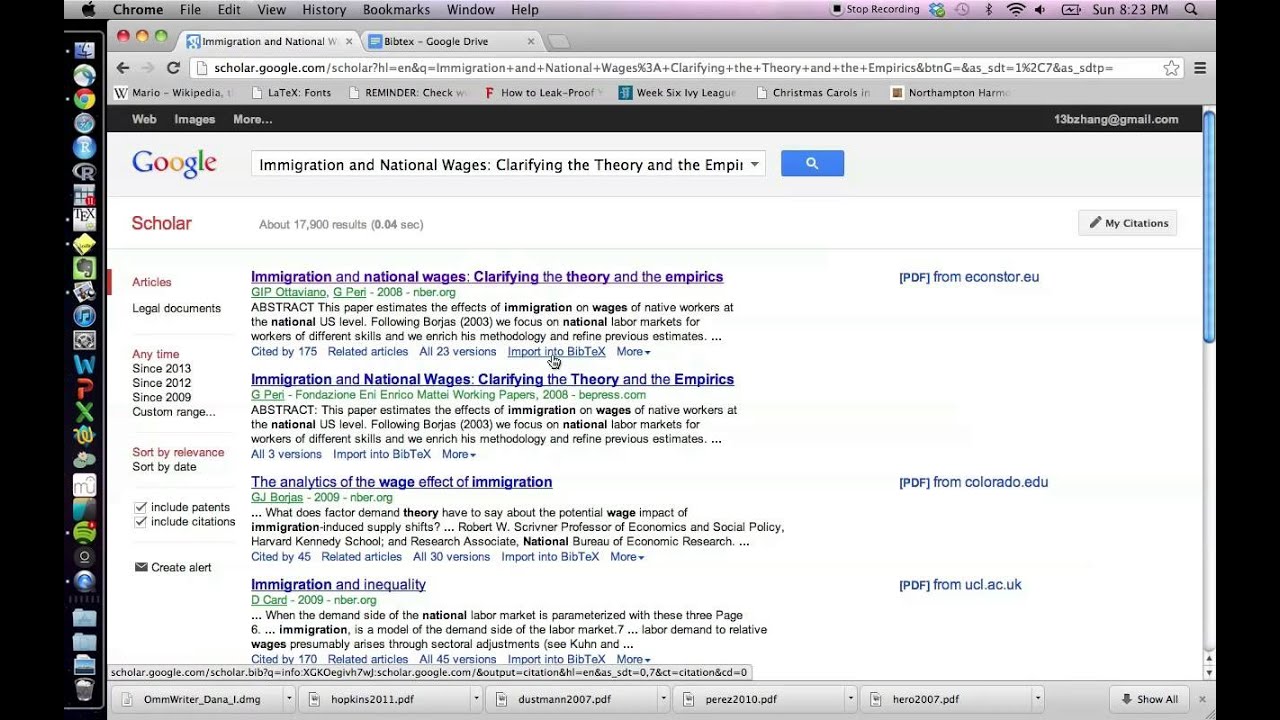Open the blue R application in dock
Image resolution: width=1280 pixels, height=720 pixels.
pos(84,147)
